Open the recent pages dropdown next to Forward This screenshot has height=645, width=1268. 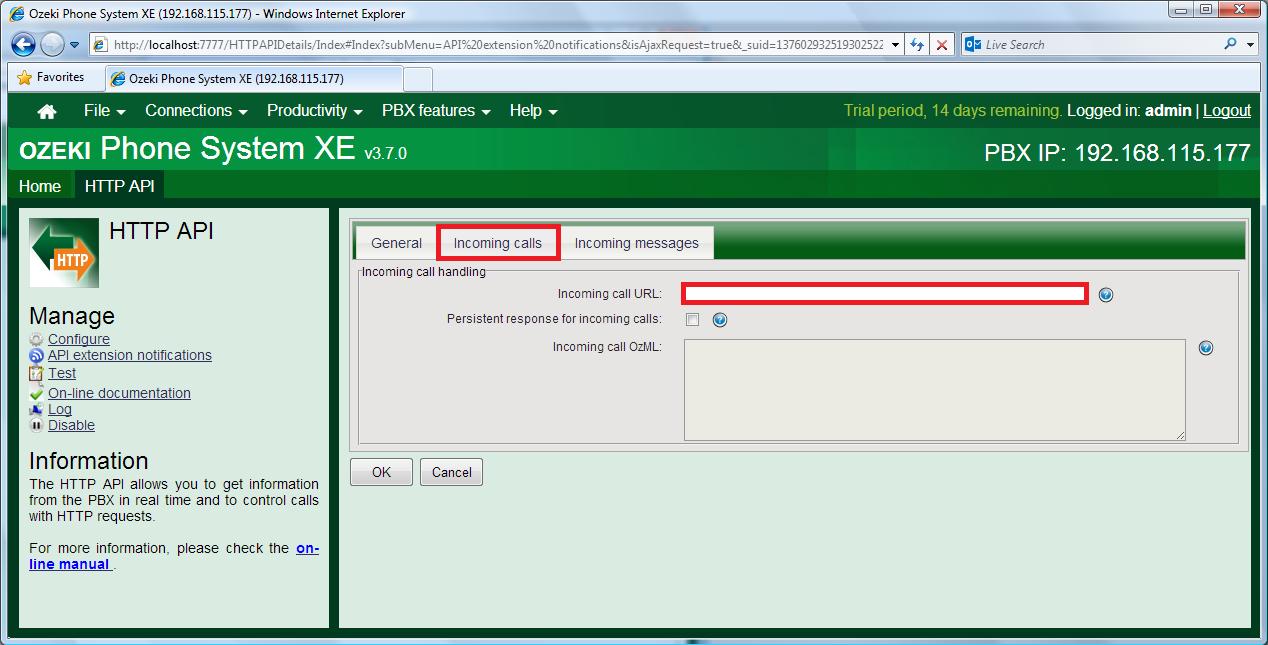(74, 45)
